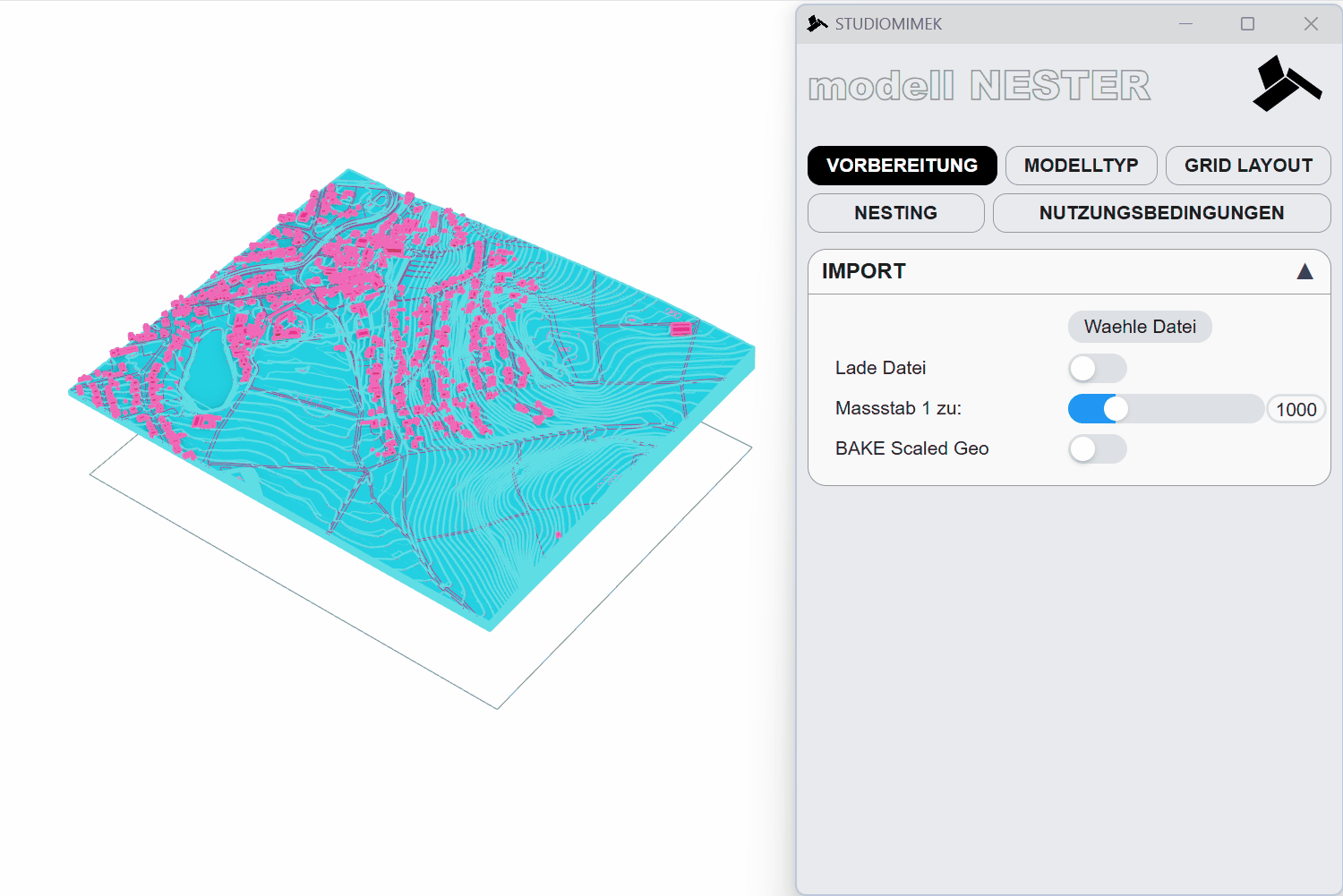The width and height of the screenshot is (1343, 896).
Task: Collapse the IMPORT section with the triangle
Action: (1305, 271)
